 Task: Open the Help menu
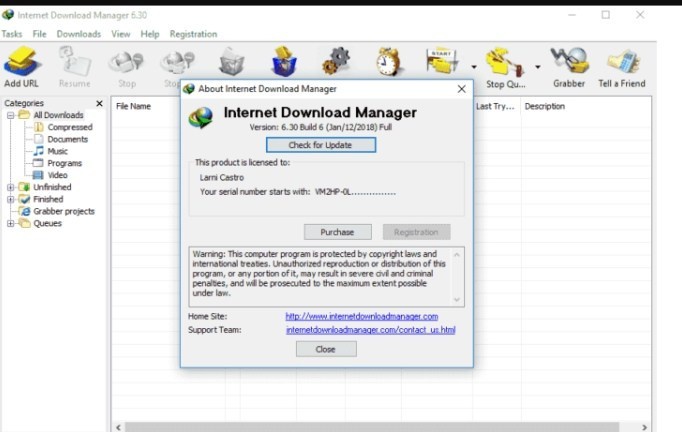click(150, 34)
